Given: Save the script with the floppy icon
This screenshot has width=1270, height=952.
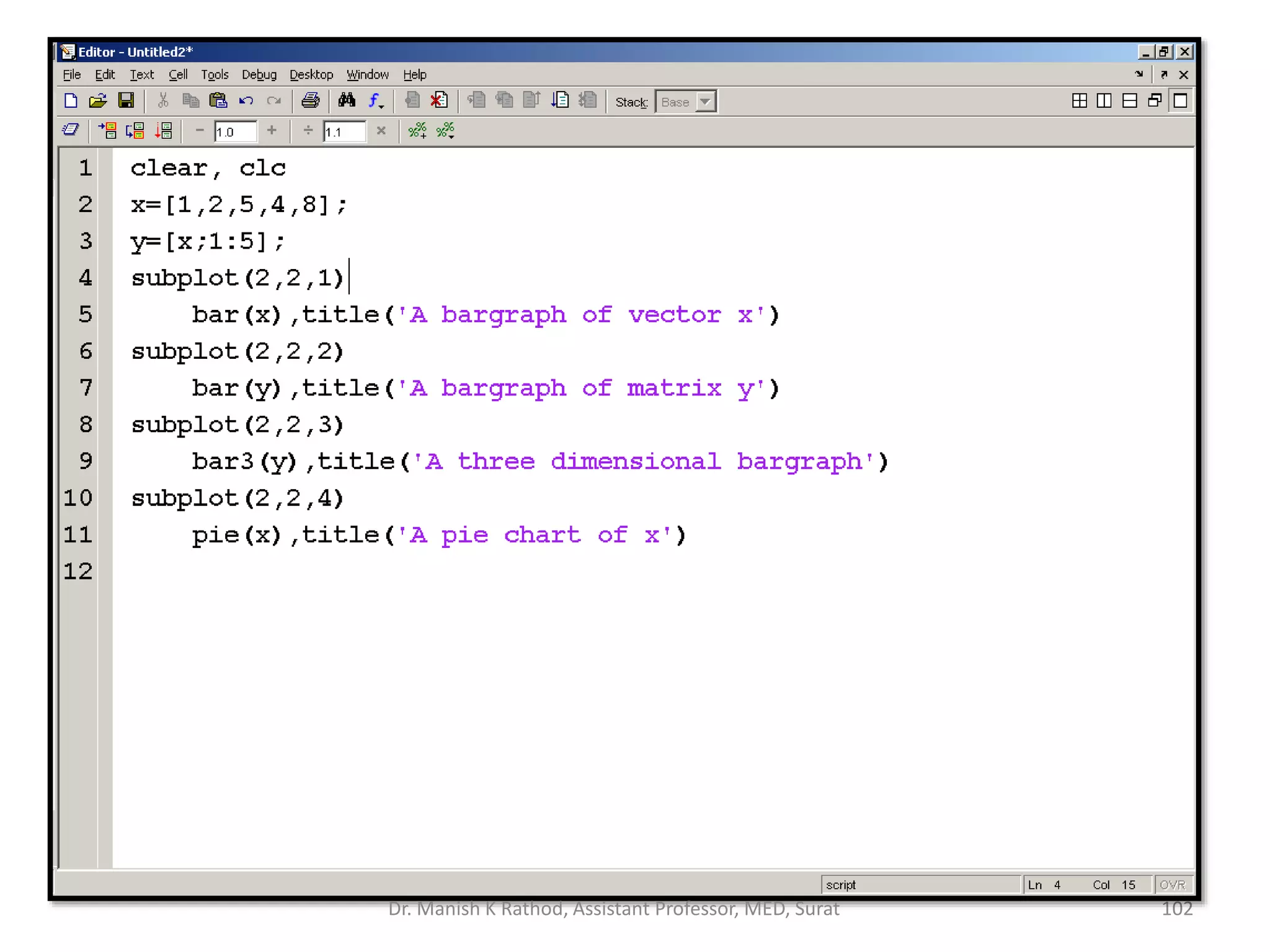Looking at the screenshot, I should tap(126, 101).
